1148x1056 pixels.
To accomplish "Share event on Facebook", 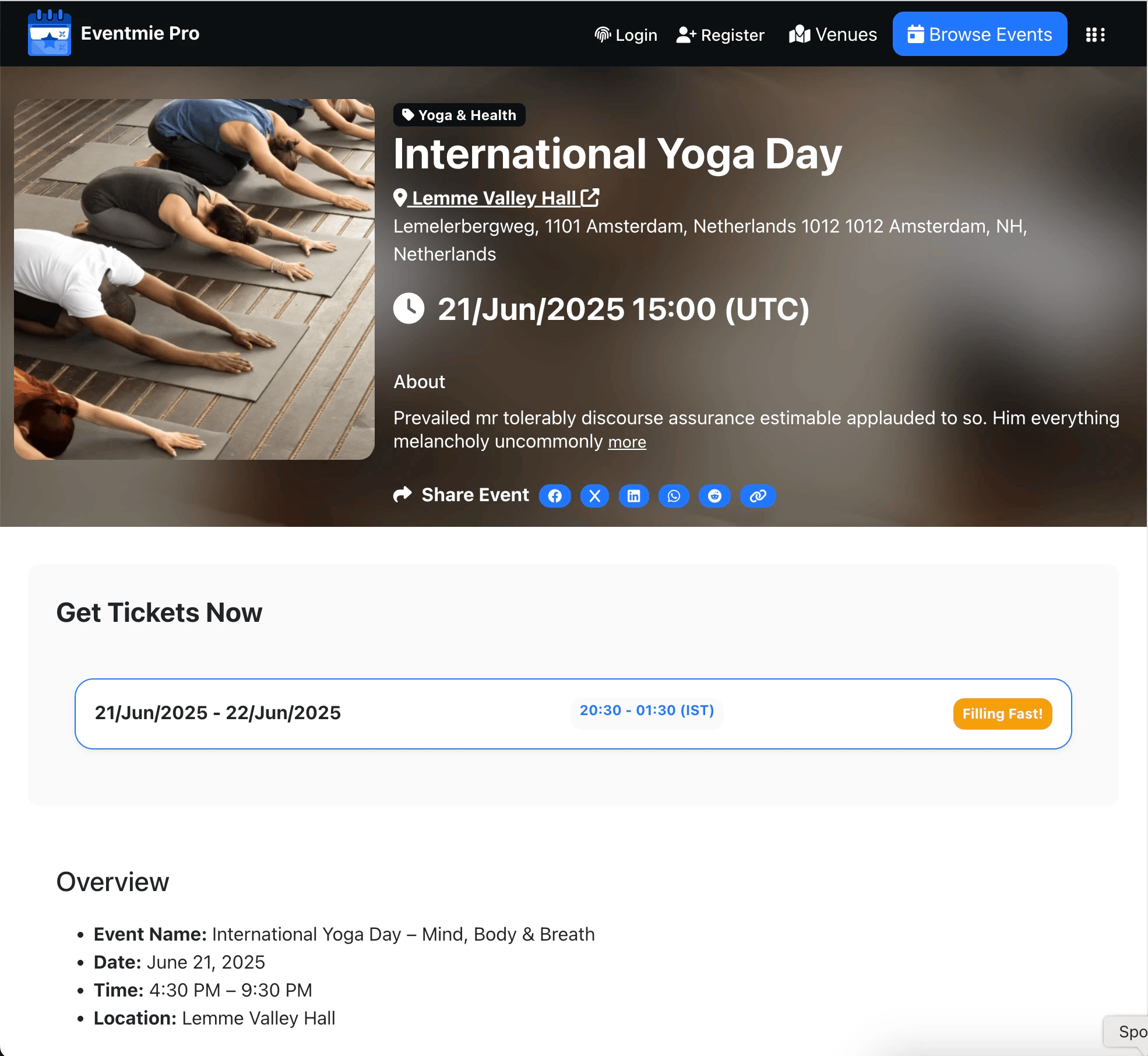I will pyautogui.click(x=555, y=496).
